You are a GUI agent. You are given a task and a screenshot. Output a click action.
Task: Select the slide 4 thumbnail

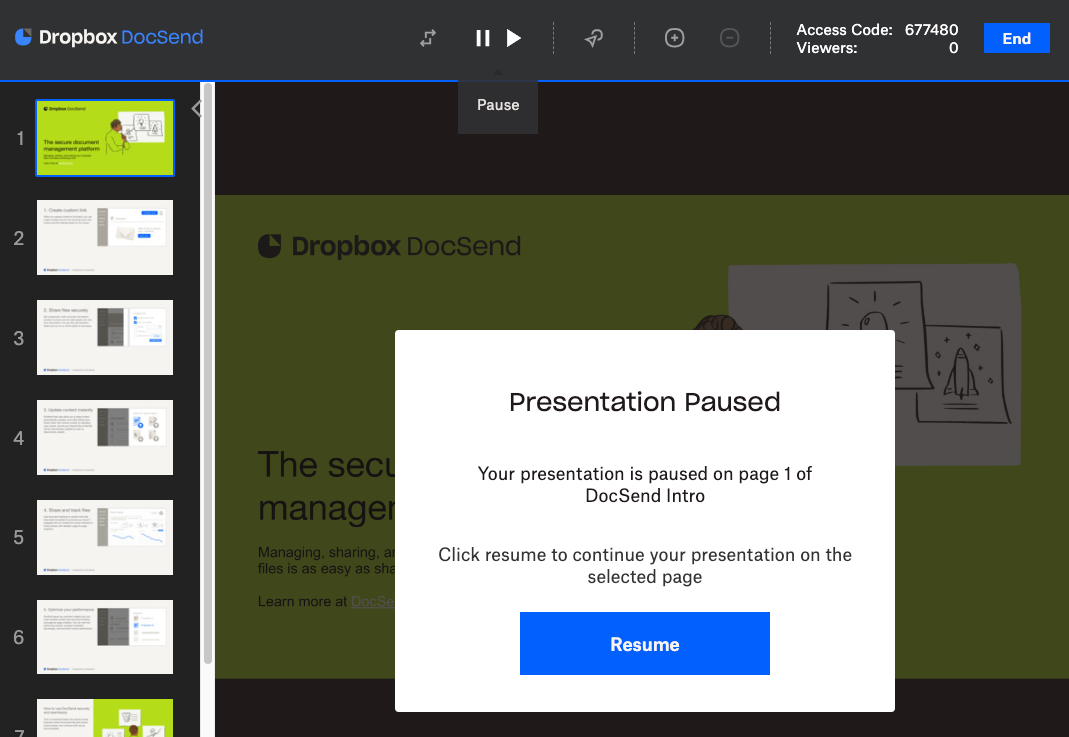(104, 437)
